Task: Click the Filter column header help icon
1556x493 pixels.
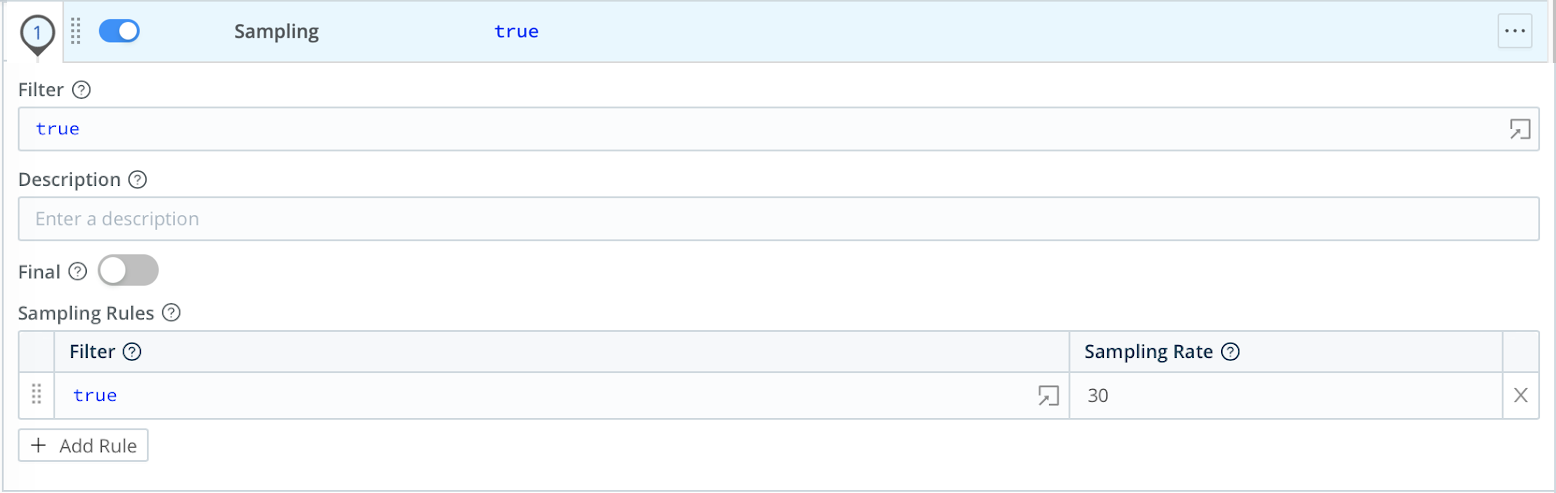Action: (x=131, y=352)
